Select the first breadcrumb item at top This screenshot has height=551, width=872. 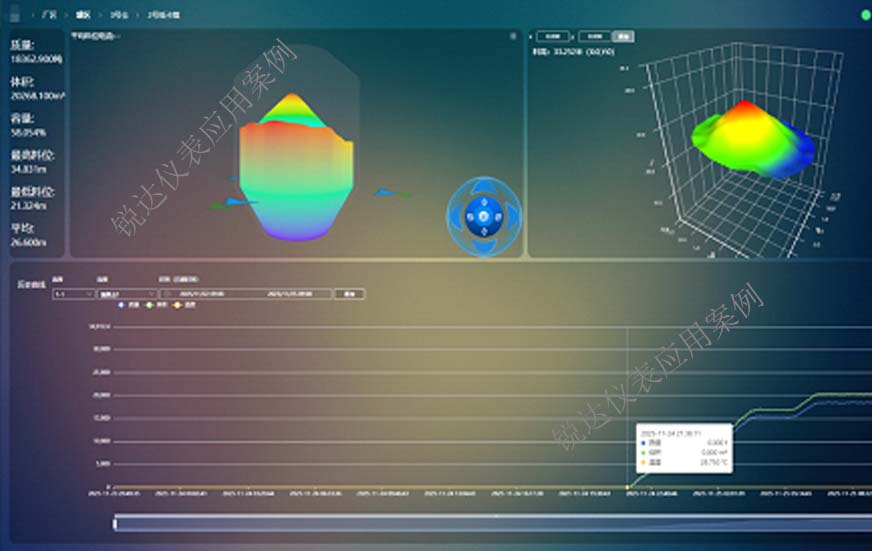(47, 16)
